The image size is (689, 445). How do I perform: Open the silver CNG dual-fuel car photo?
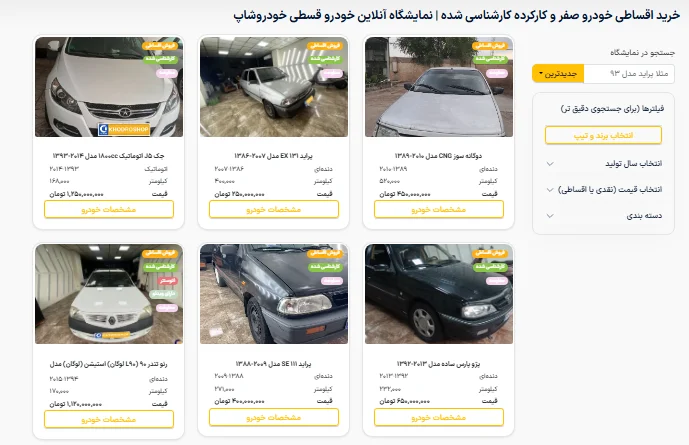click(x=439, y=87)
